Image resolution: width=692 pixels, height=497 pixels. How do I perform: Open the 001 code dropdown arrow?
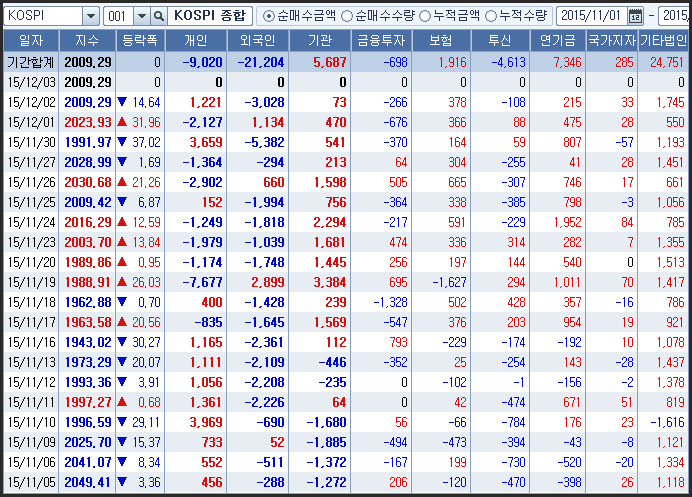(x=141, y=16)
